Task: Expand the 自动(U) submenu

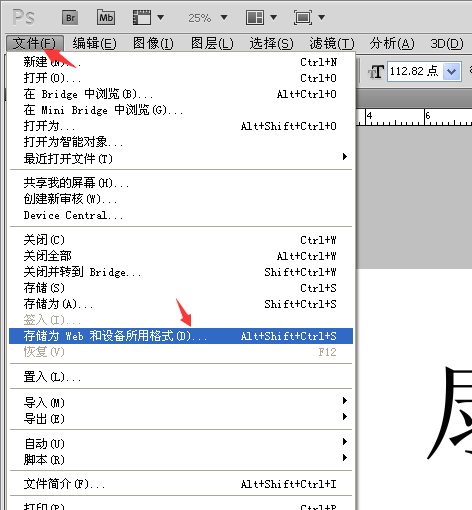Action: point(181,443)
